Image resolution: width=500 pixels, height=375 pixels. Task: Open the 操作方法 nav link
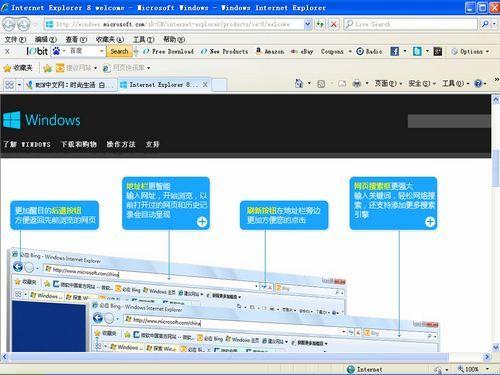pyautogui.click(x=121, y=144)
